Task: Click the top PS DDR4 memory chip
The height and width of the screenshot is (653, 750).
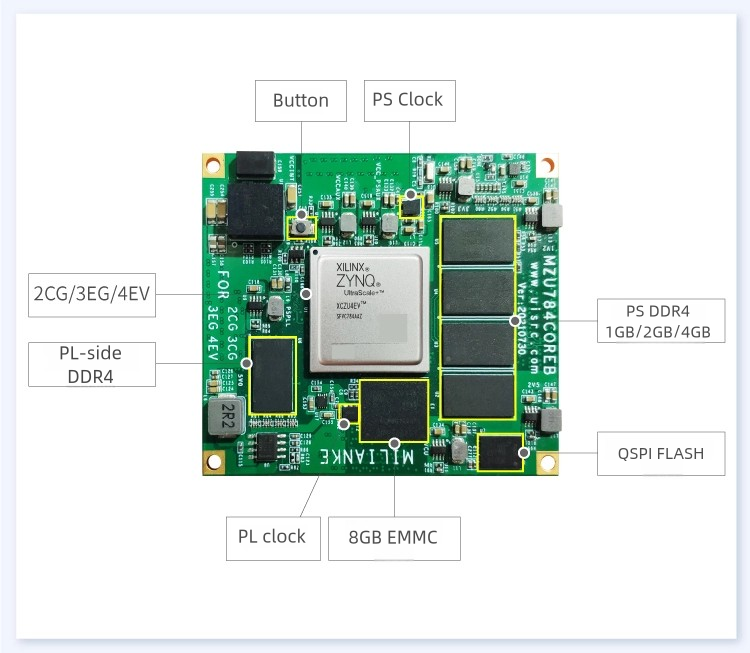Action: [478, 240]
